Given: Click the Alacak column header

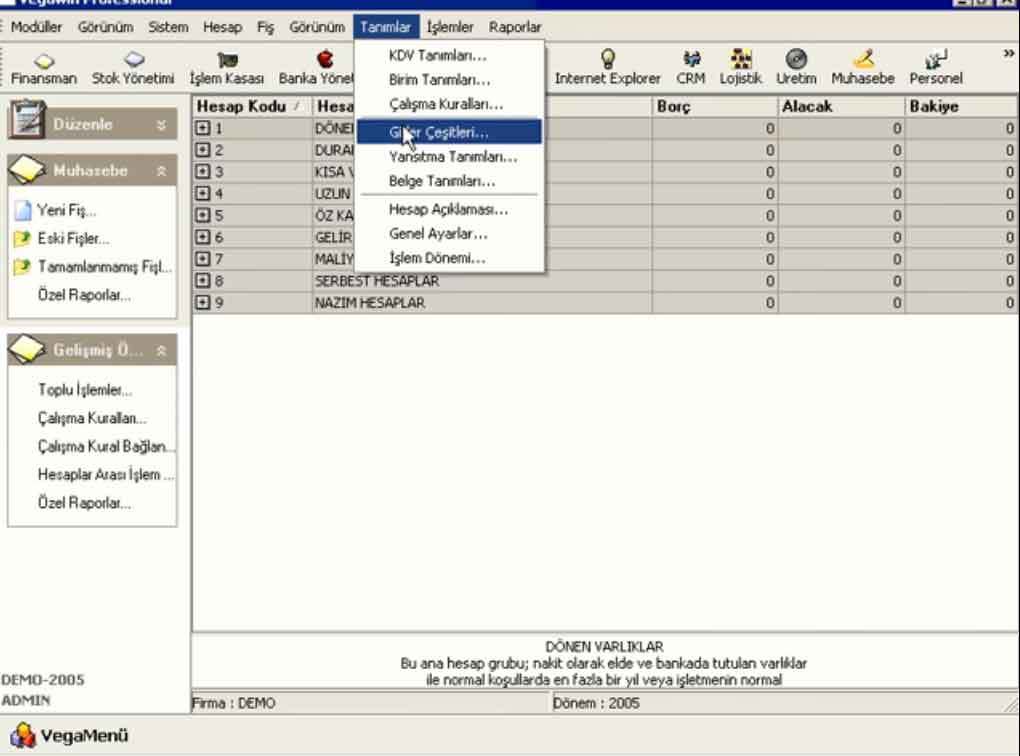Looking at the screenshot, I should (x=842, y=107).
